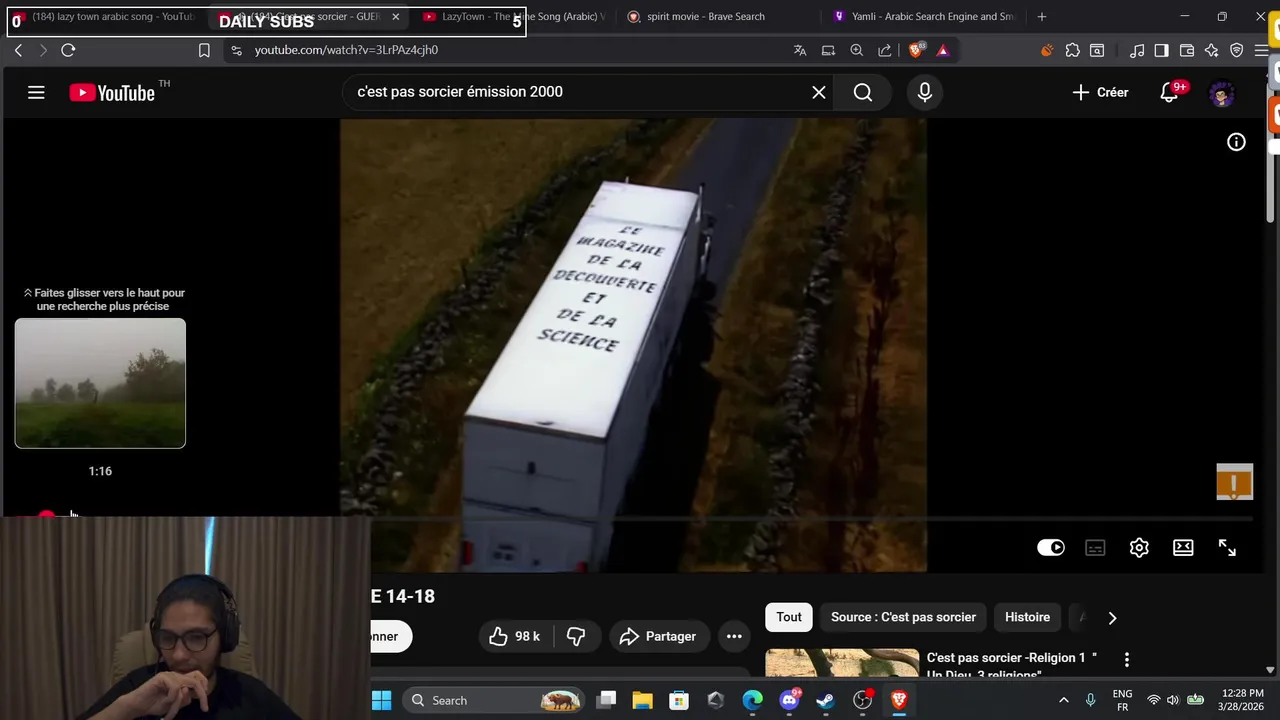
Task: Show more filter chips with right arrow
Action: 1112,618
